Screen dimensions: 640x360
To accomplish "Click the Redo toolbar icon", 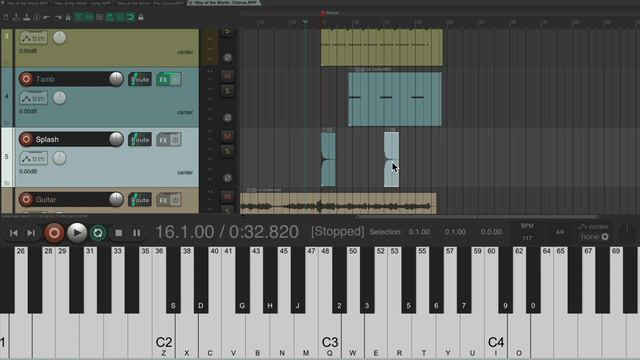I will [x=58, y=17].
